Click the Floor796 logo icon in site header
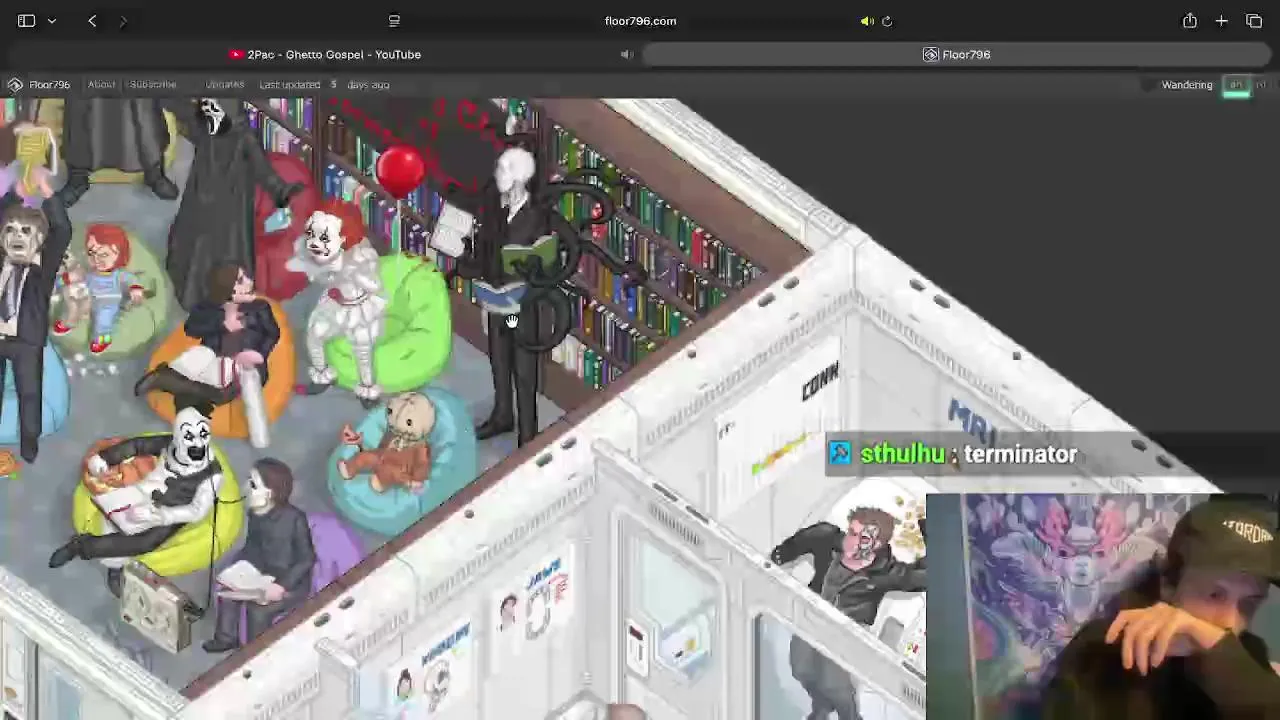 click(15, 85)
